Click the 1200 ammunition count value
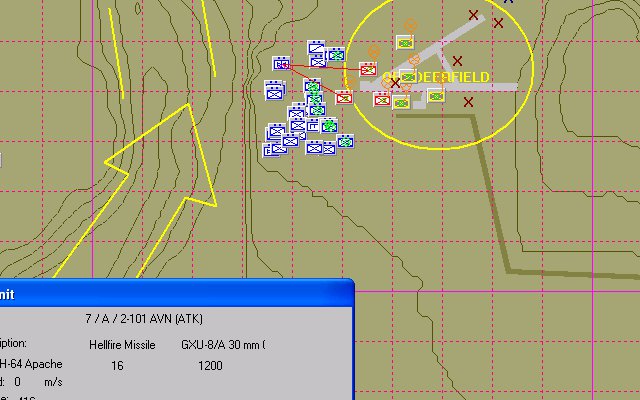 tap(210, 365)
